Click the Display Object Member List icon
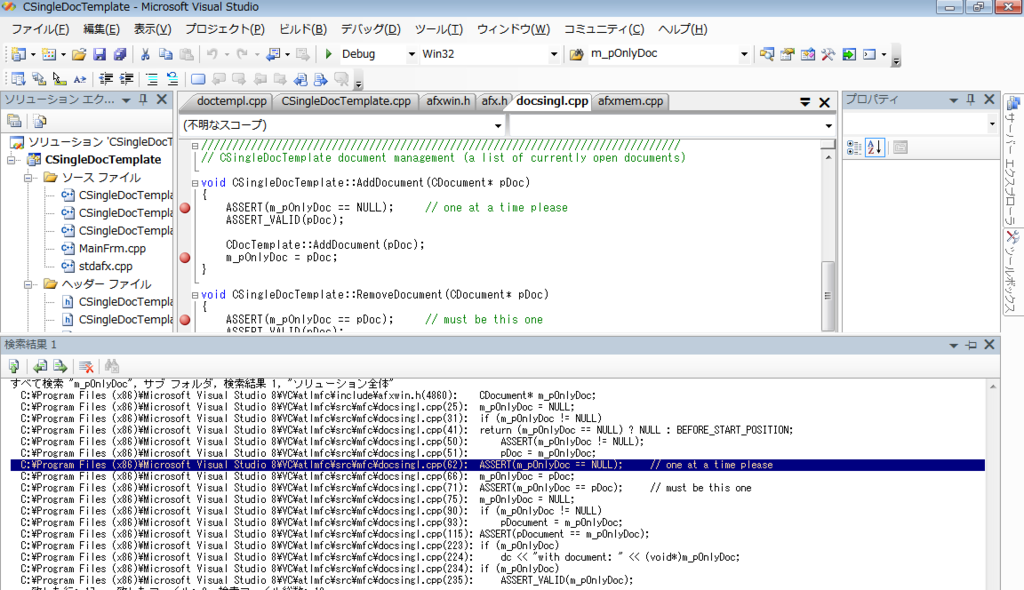The height and width of the screenshot is (590, 1024). coord(18,79)
